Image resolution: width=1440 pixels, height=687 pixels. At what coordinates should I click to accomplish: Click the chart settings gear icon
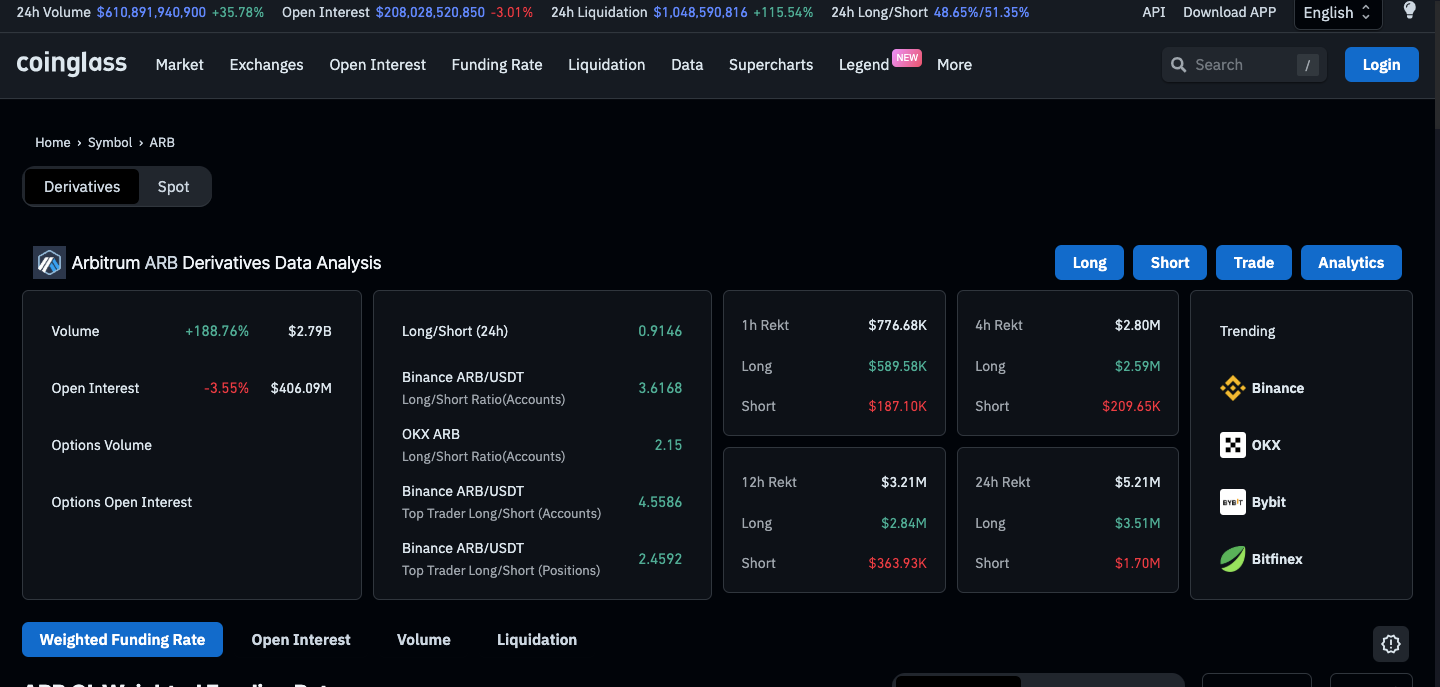[x=1390, y=644]
